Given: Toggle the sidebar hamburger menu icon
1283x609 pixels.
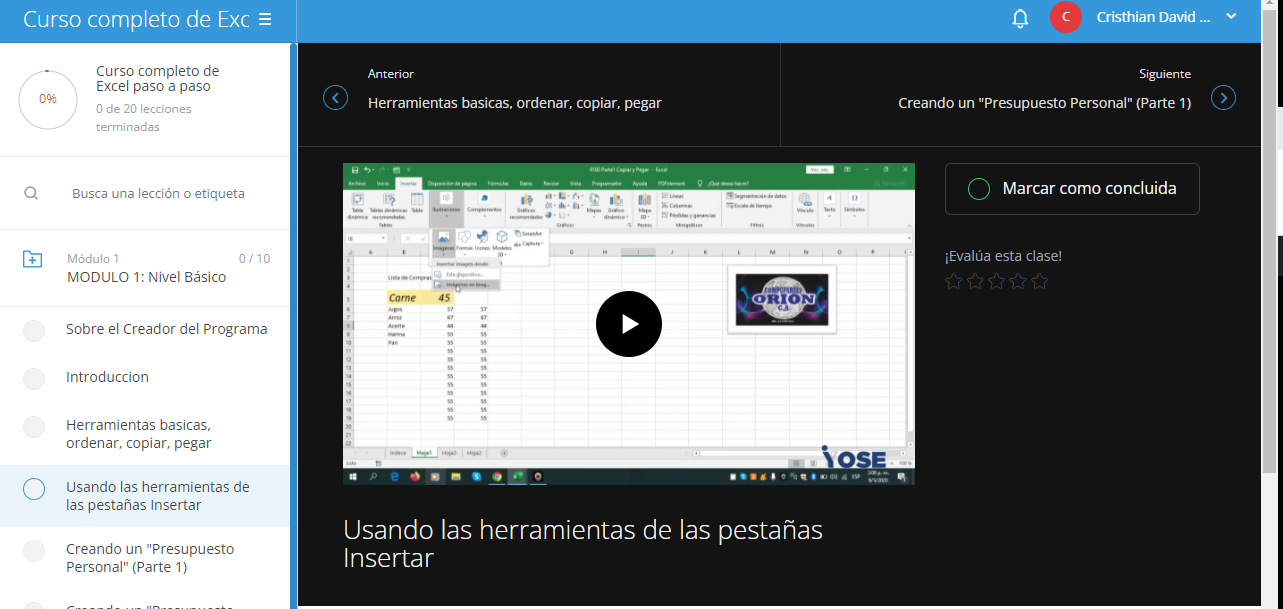Looking at the screenshot, I should coord(265,19).
